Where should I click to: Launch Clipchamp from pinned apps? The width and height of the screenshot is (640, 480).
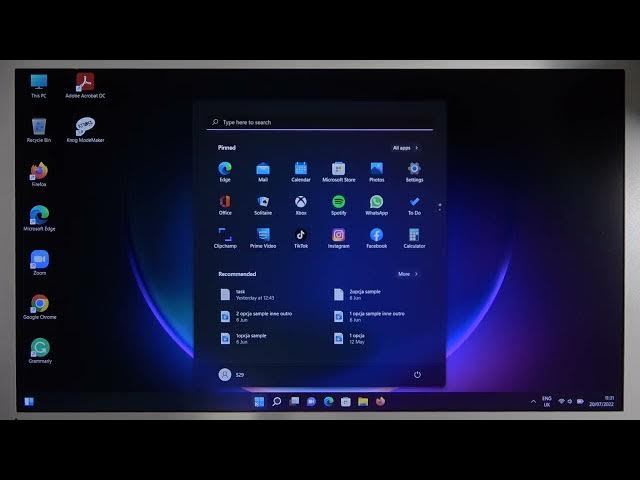tap(225, 238)
